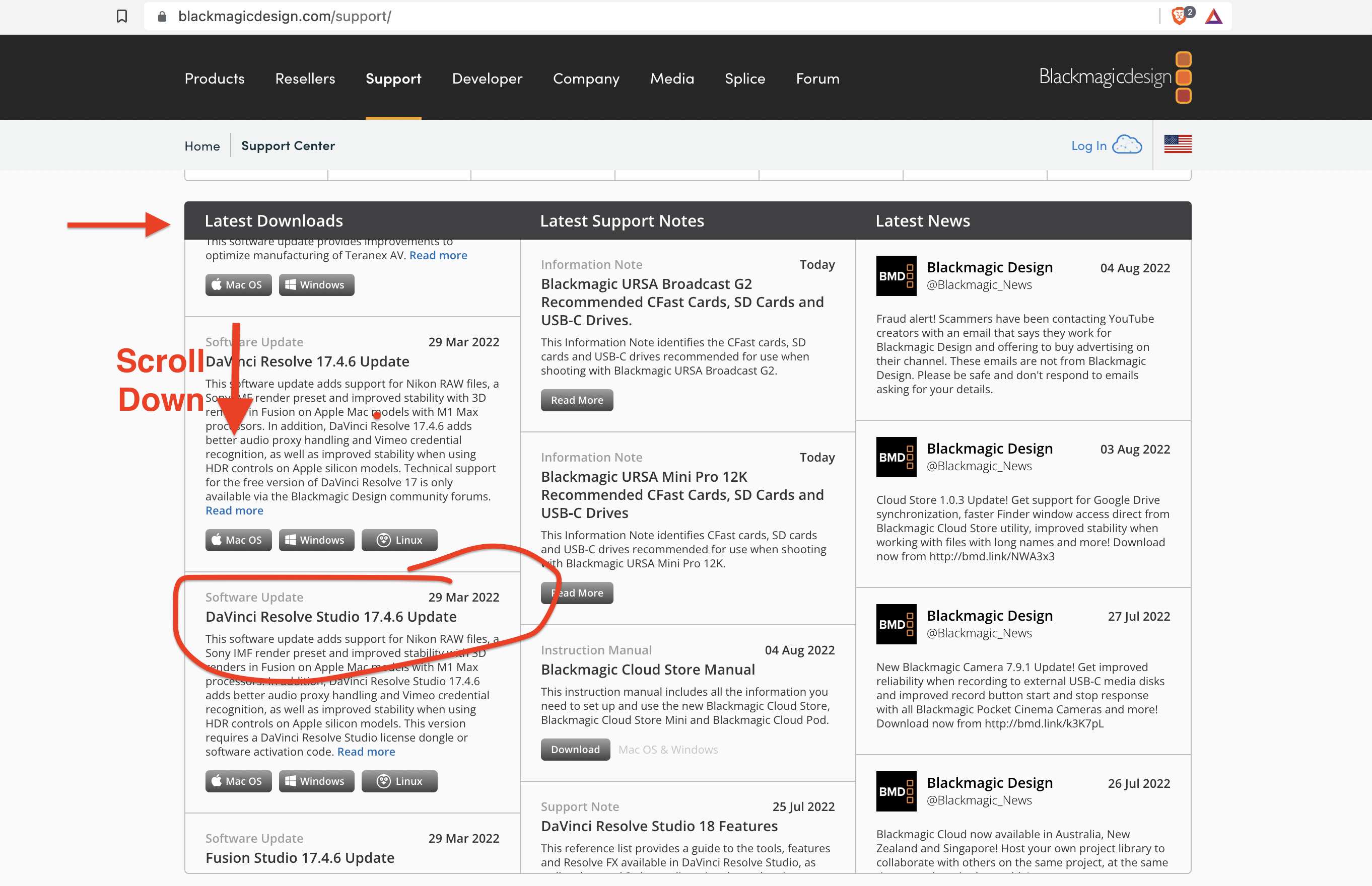
Task: Click Blackmagic Design name on 26 Jul 2022 news
Action: pyautogui.click(x=989, y=782)
